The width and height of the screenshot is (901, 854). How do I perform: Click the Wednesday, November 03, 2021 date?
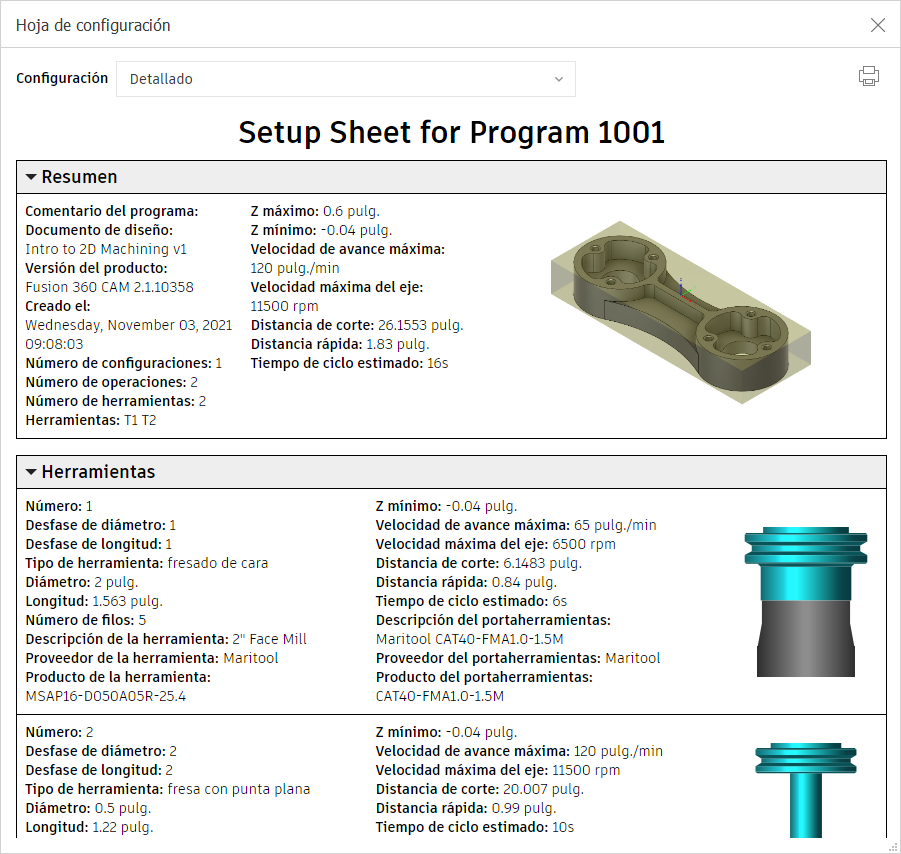pos(129,325)
